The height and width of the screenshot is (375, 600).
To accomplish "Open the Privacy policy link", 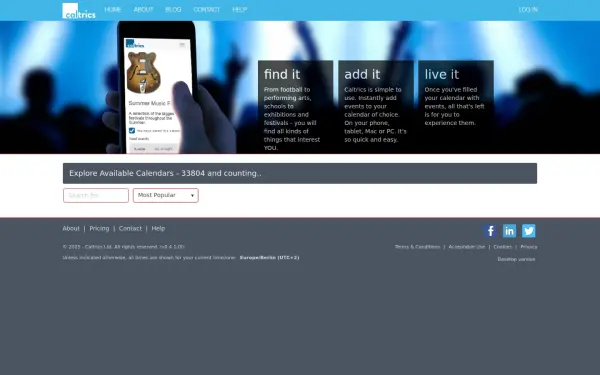I will pos(529,247).
